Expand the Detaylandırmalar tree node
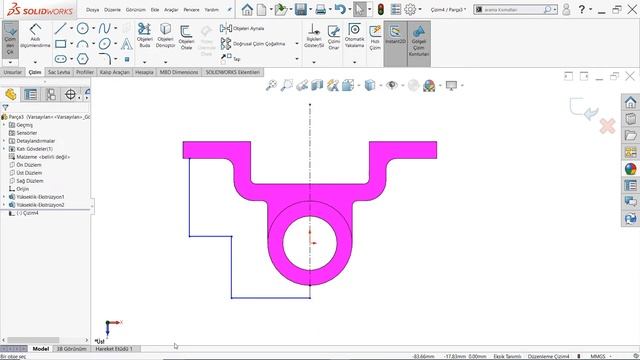This screenshot has height=360, width=640. (x=4, y=141)
